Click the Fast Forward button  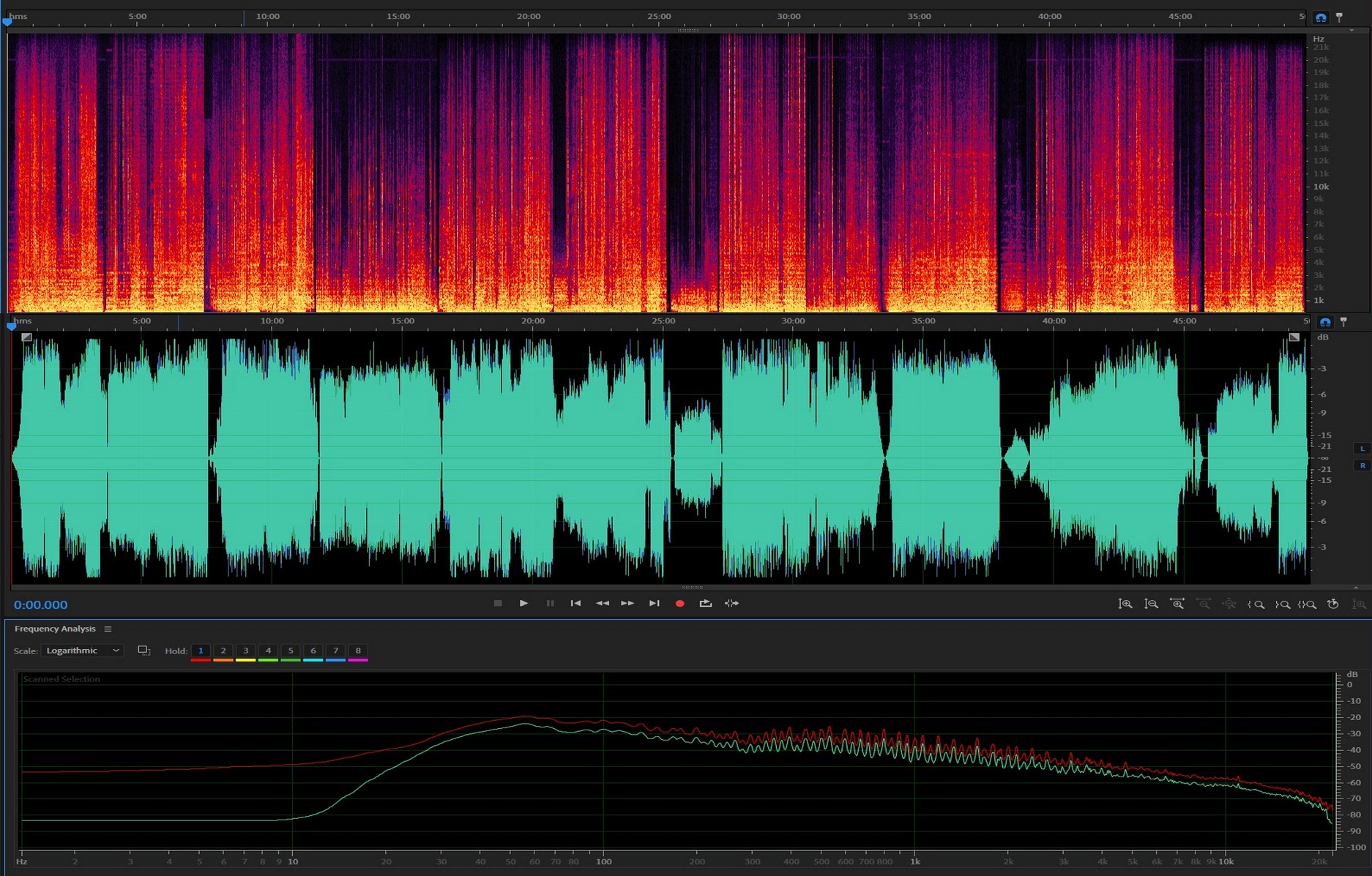point(627,603)
